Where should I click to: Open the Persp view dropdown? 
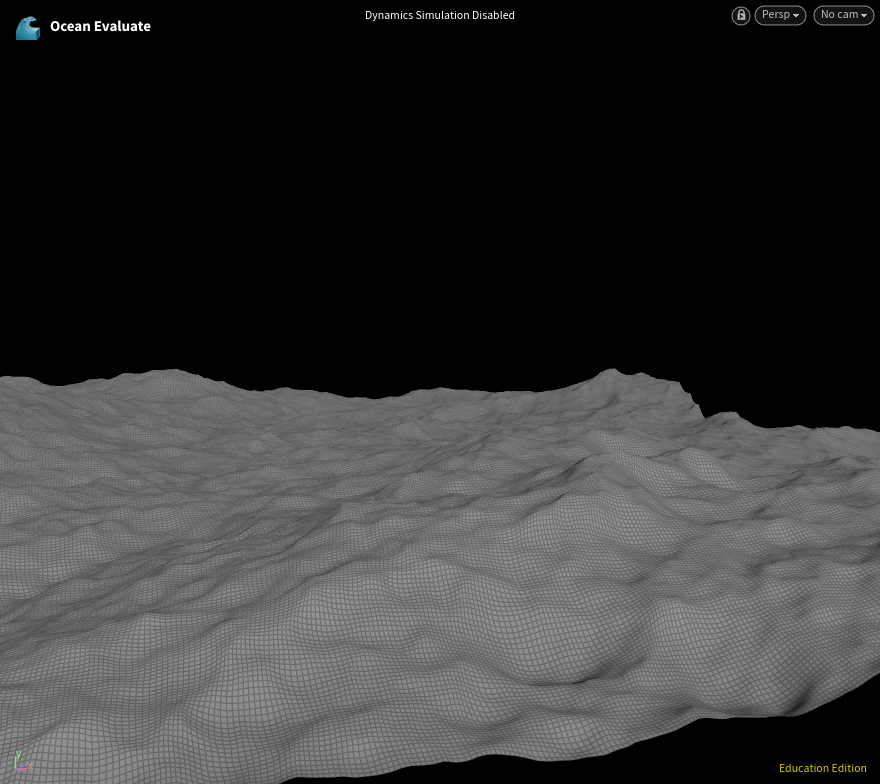780,15
